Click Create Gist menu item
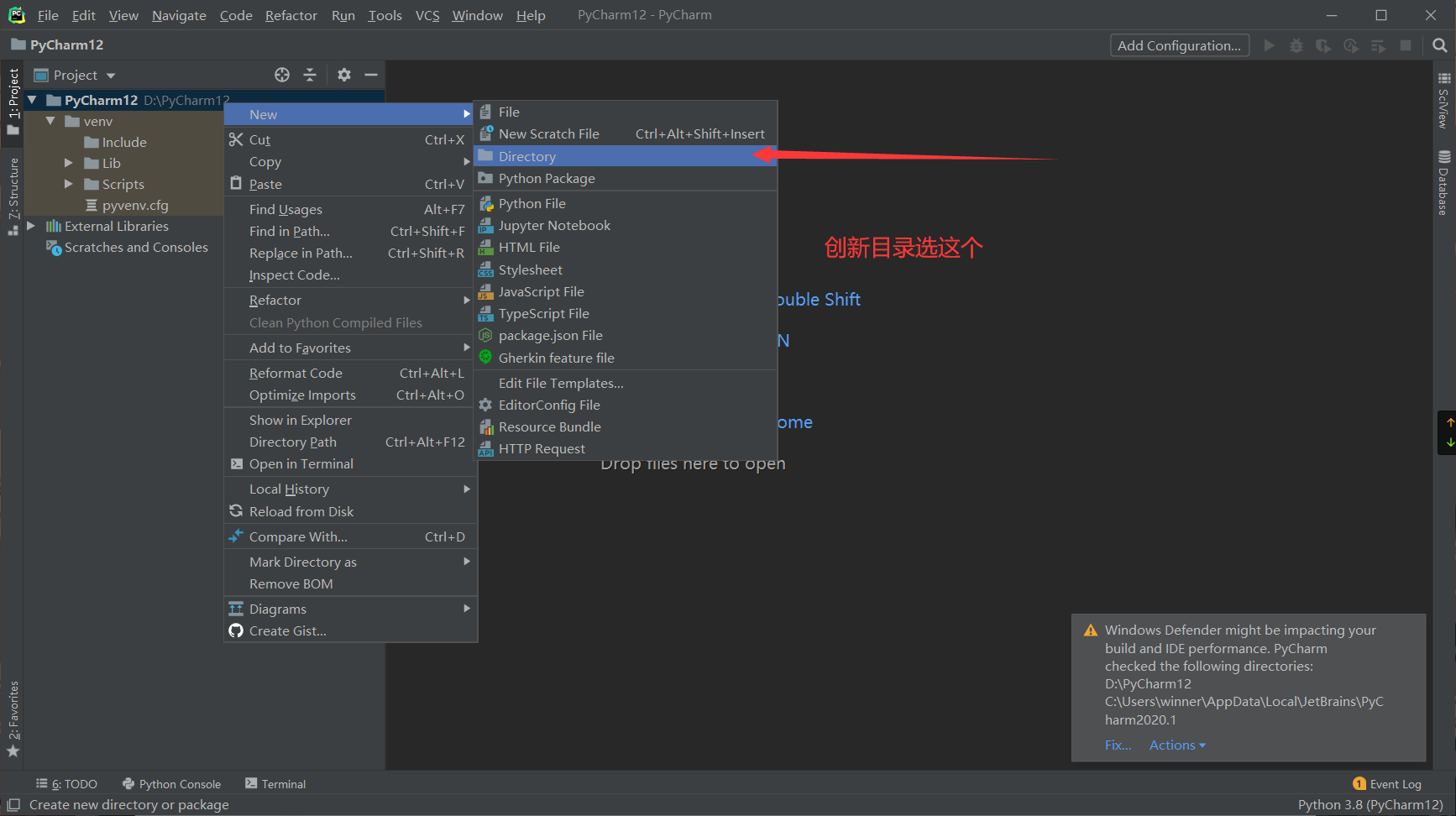The height and width of the screenshot is (816, 1456). pos(350,631)
